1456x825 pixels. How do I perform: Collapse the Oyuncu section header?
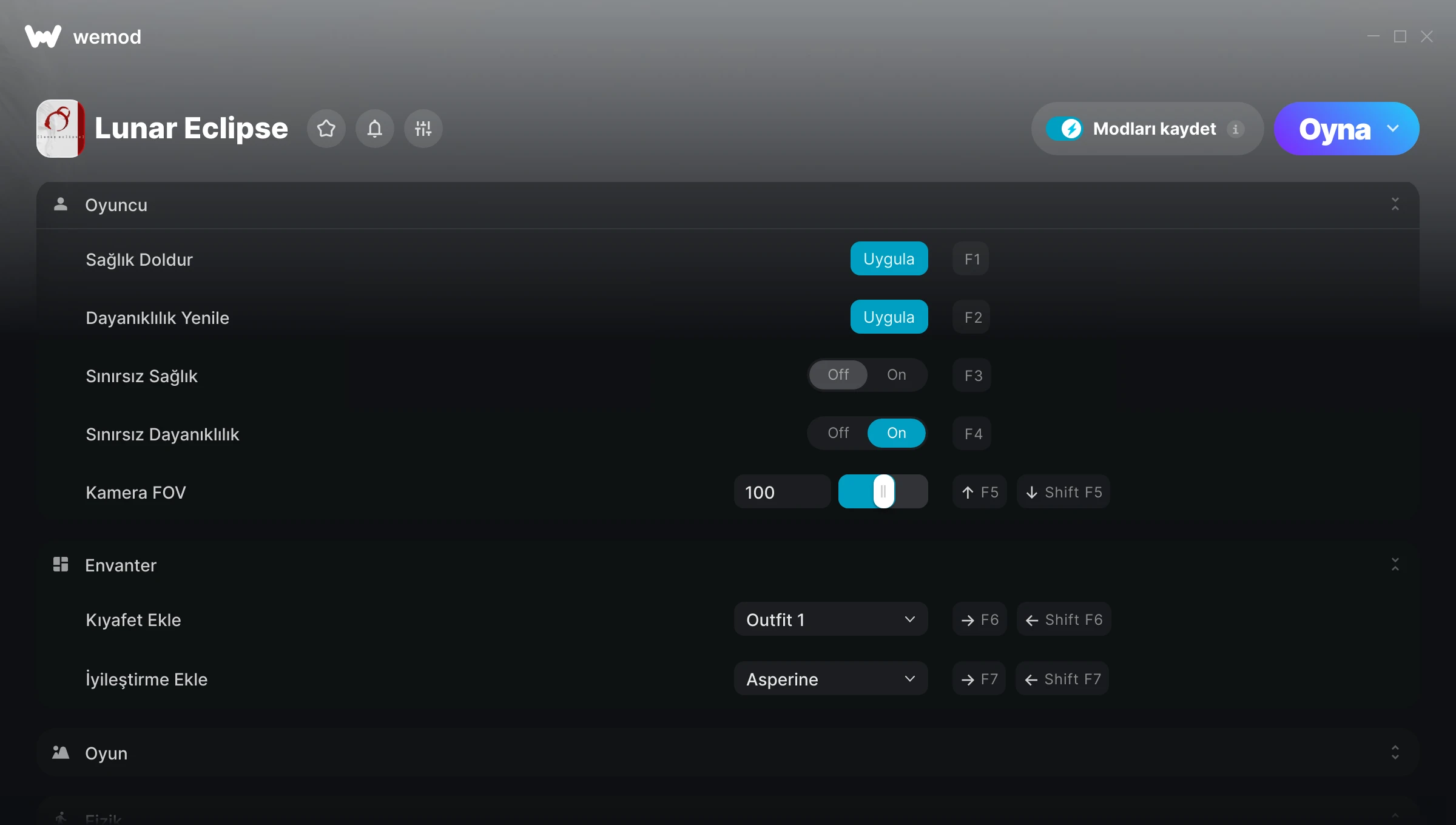[x=1395, y=204]
